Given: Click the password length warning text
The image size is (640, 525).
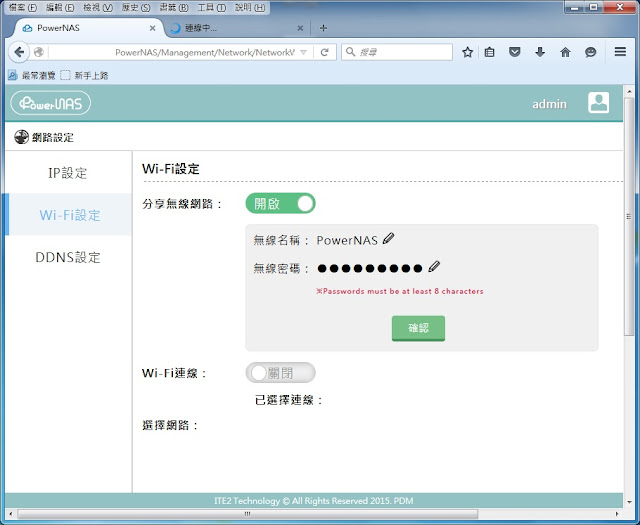Looking at the screenshot, I should click(x=400, y=291).
